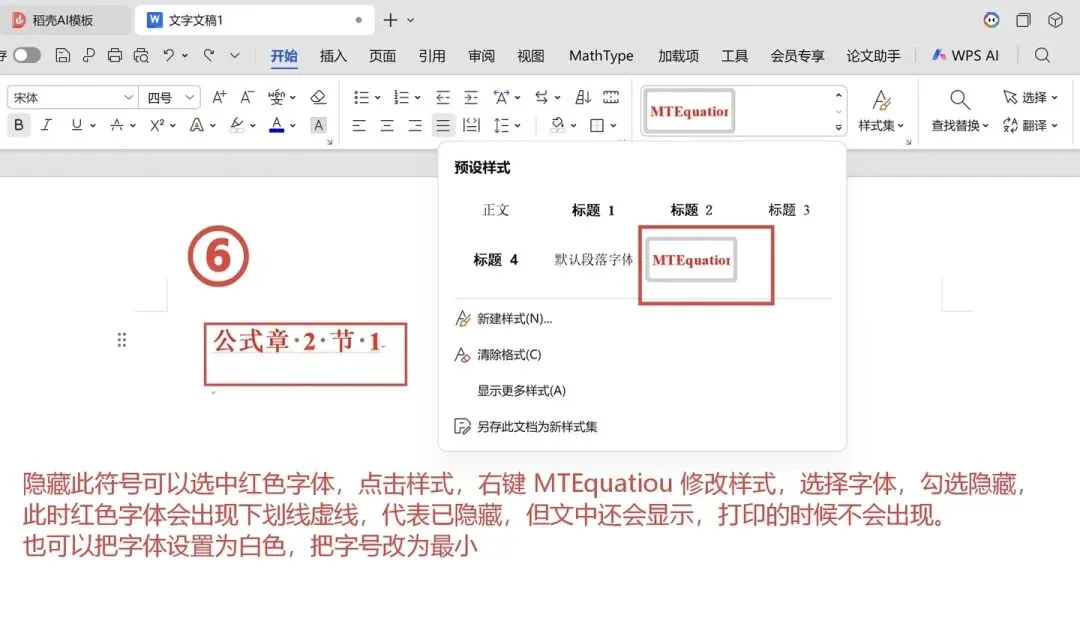The image size is (1080, 627).
Task: Toggle the auto-save switch in the quick access bar
Action: click(27, 55)
